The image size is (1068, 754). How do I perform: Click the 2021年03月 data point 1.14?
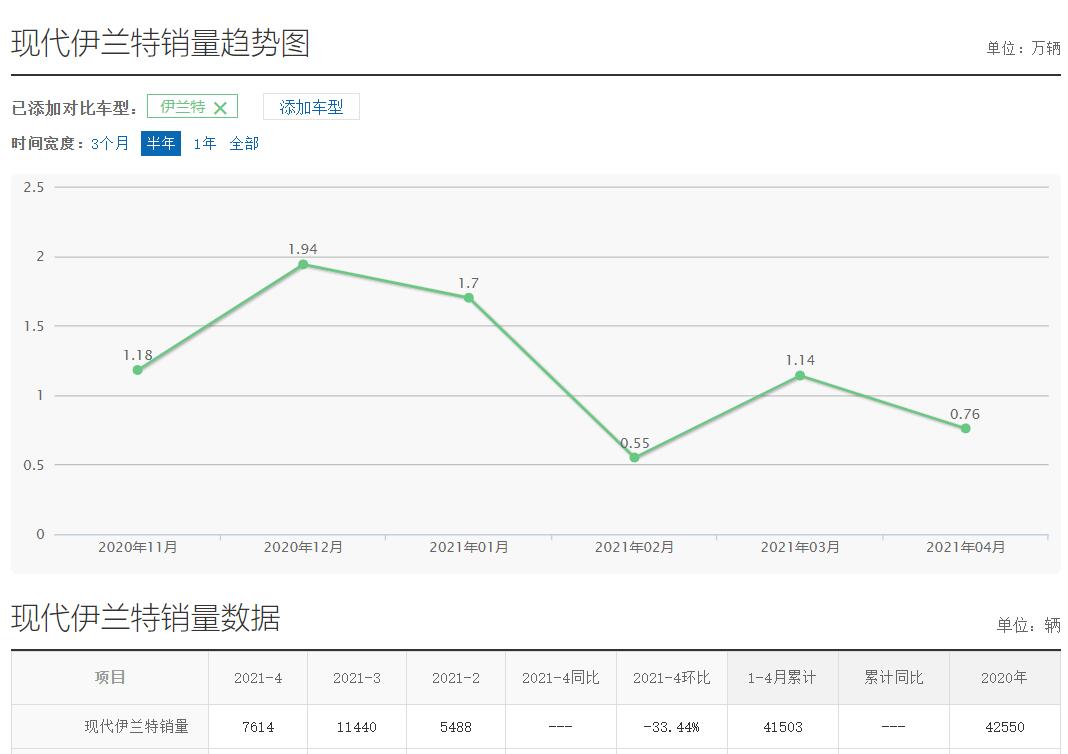(800, 375)
